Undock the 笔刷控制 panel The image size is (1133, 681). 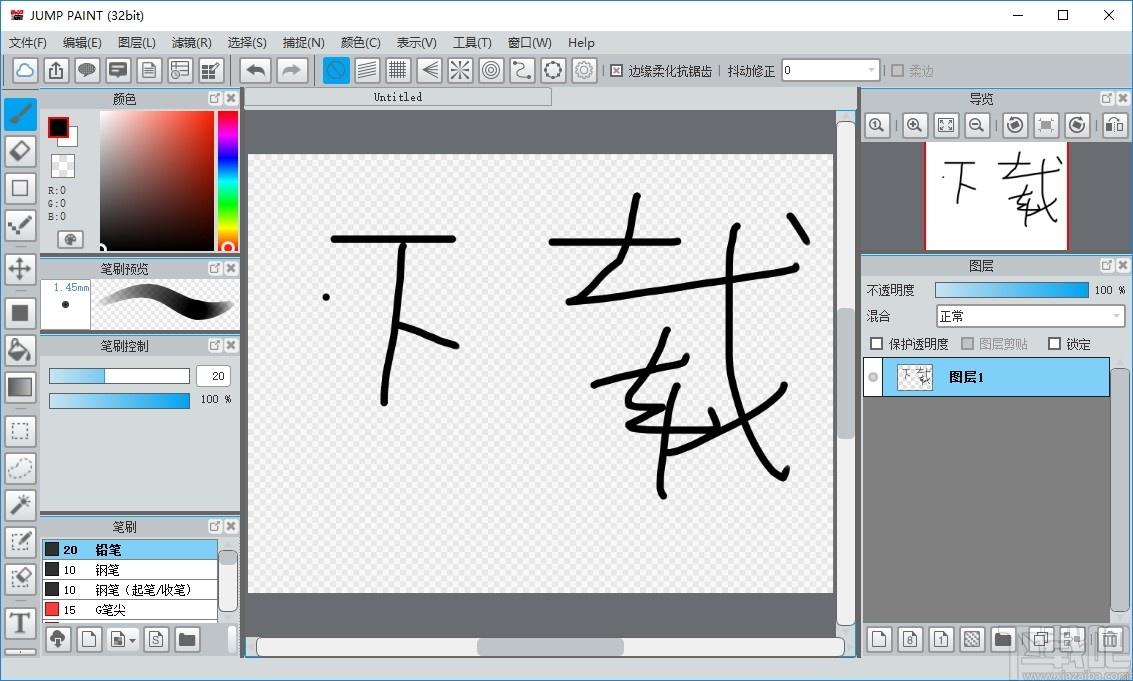tap(215, 346)
